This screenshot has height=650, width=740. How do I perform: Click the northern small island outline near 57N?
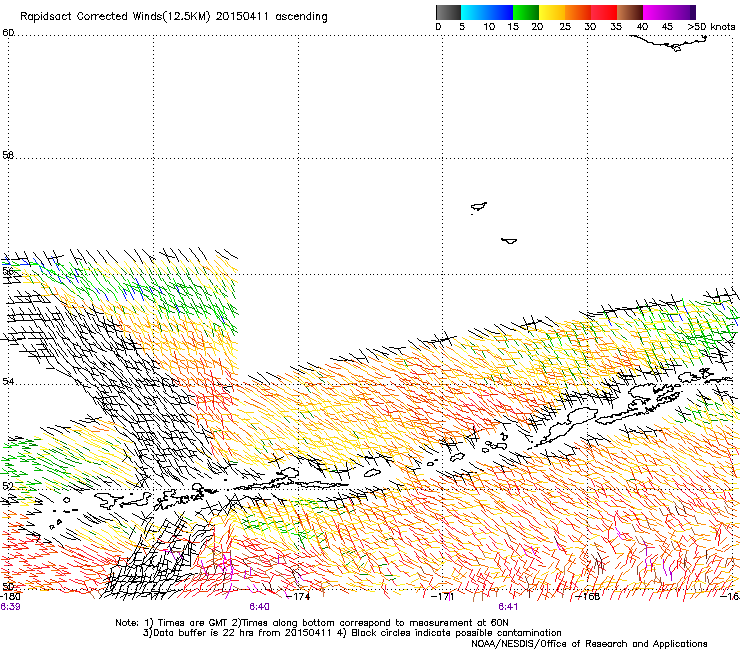pyautogui.click(x=479, y=207)
